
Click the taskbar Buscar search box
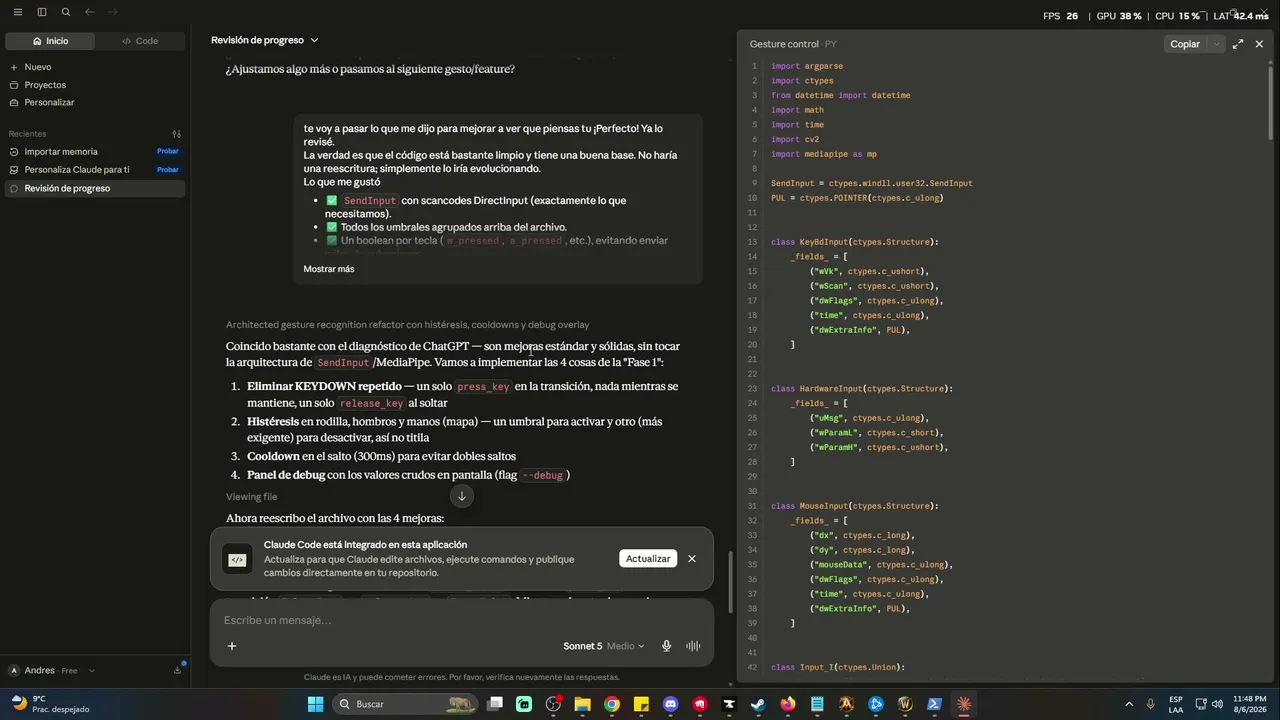coord(407,704)
